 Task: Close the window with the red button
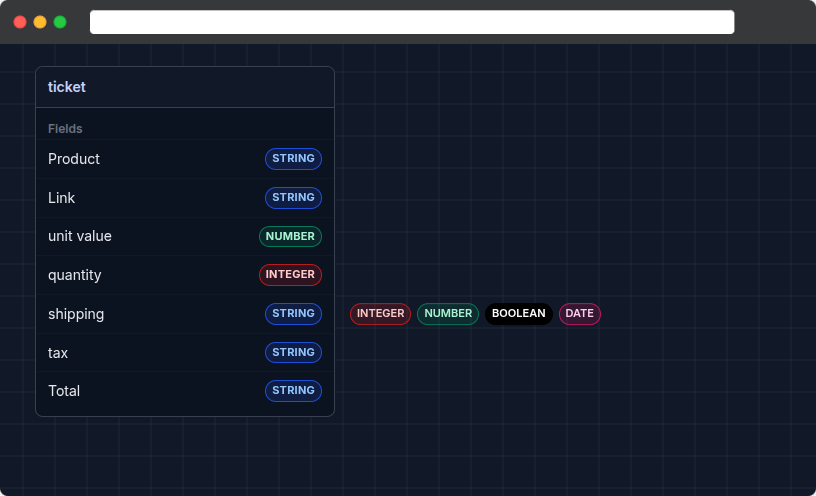[x=20, y=22]
